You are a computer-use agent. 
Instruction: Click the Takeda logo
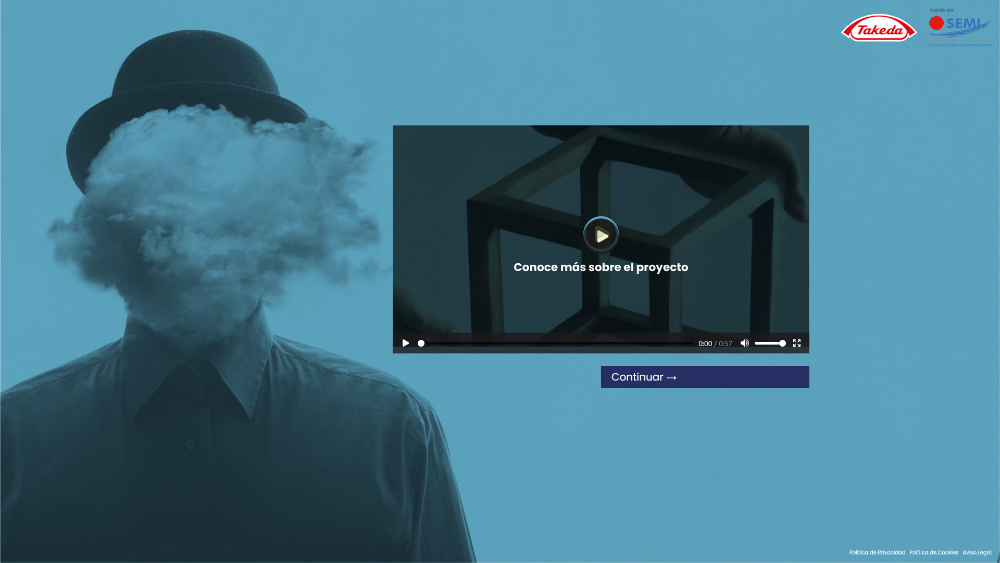tap(879, 29)
